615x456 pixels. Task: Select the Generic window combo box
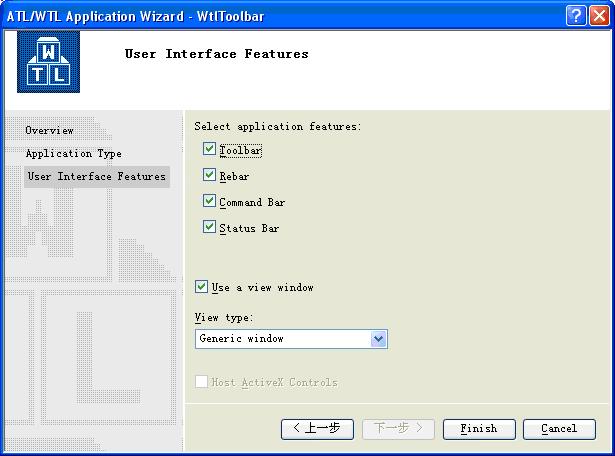point(291,339)
